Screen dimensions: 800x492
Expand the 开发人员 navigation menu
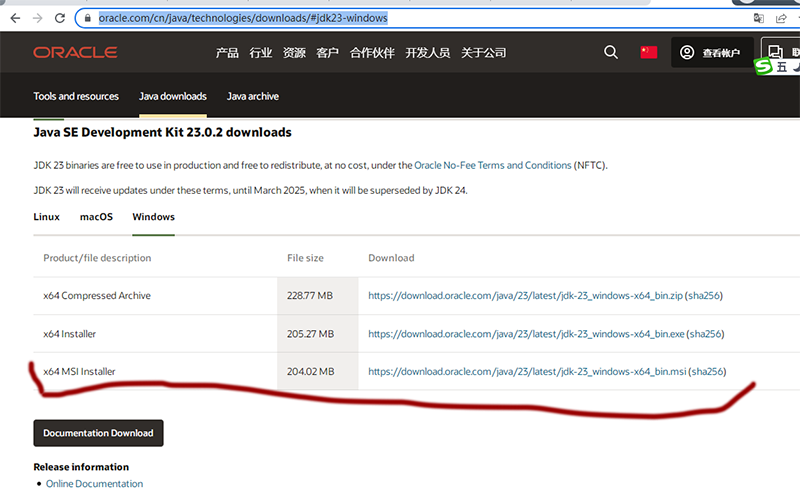(x=427, y=53)
